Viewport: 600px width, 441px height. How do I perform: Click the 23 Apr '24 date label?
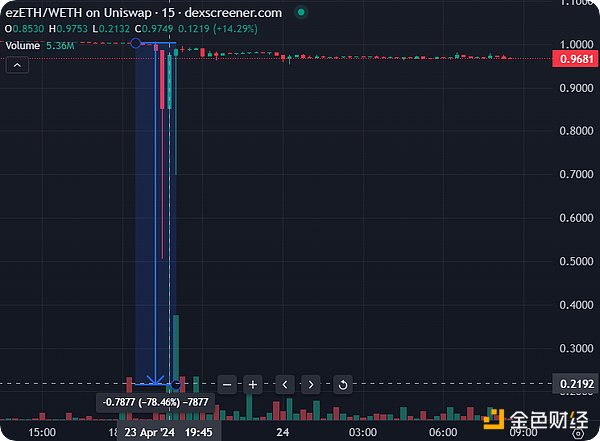pos(150,432)
